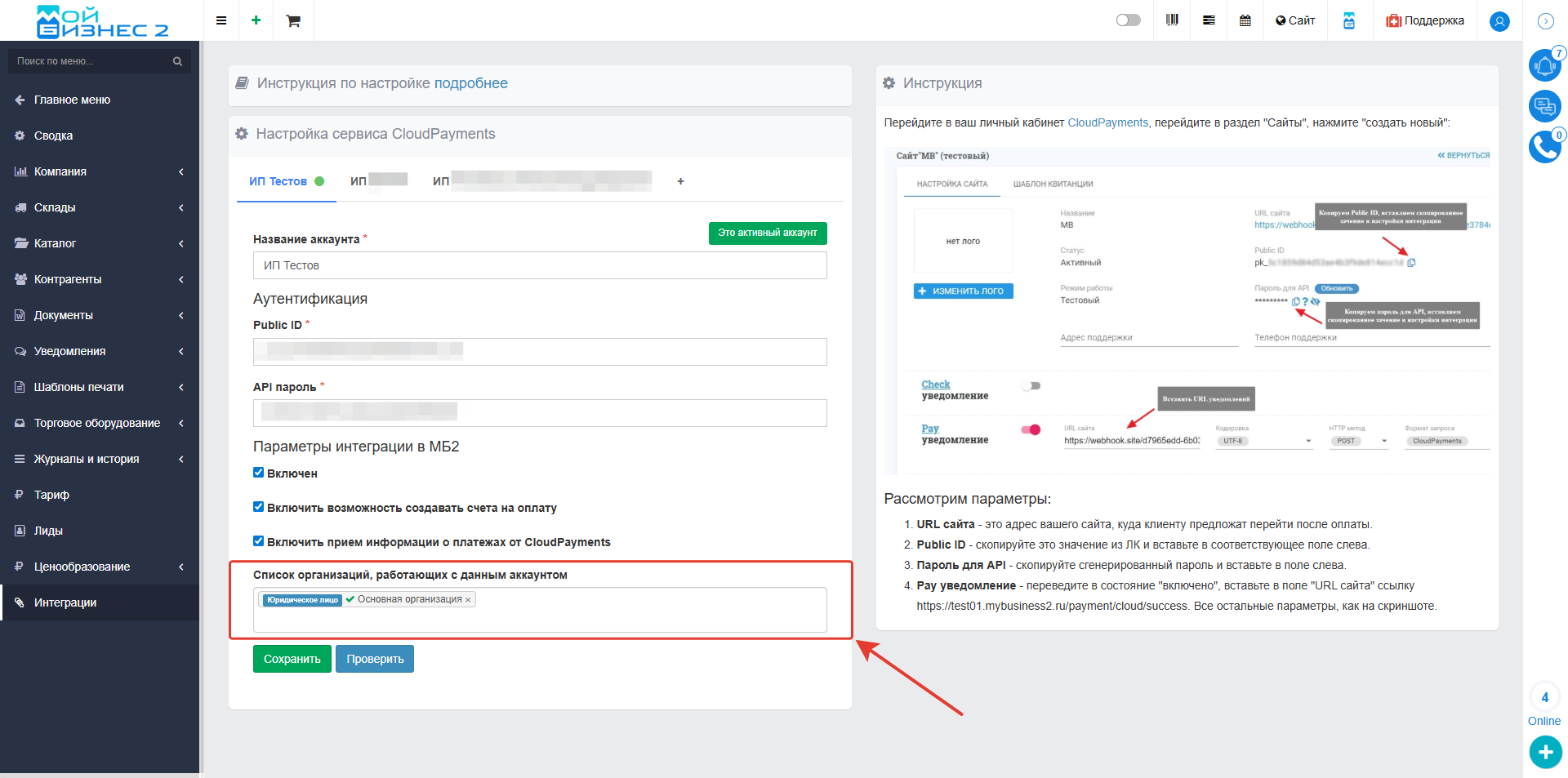1568x778 pixels.
Task: Open the подробнее instruction link
Action: click(470, 83)
